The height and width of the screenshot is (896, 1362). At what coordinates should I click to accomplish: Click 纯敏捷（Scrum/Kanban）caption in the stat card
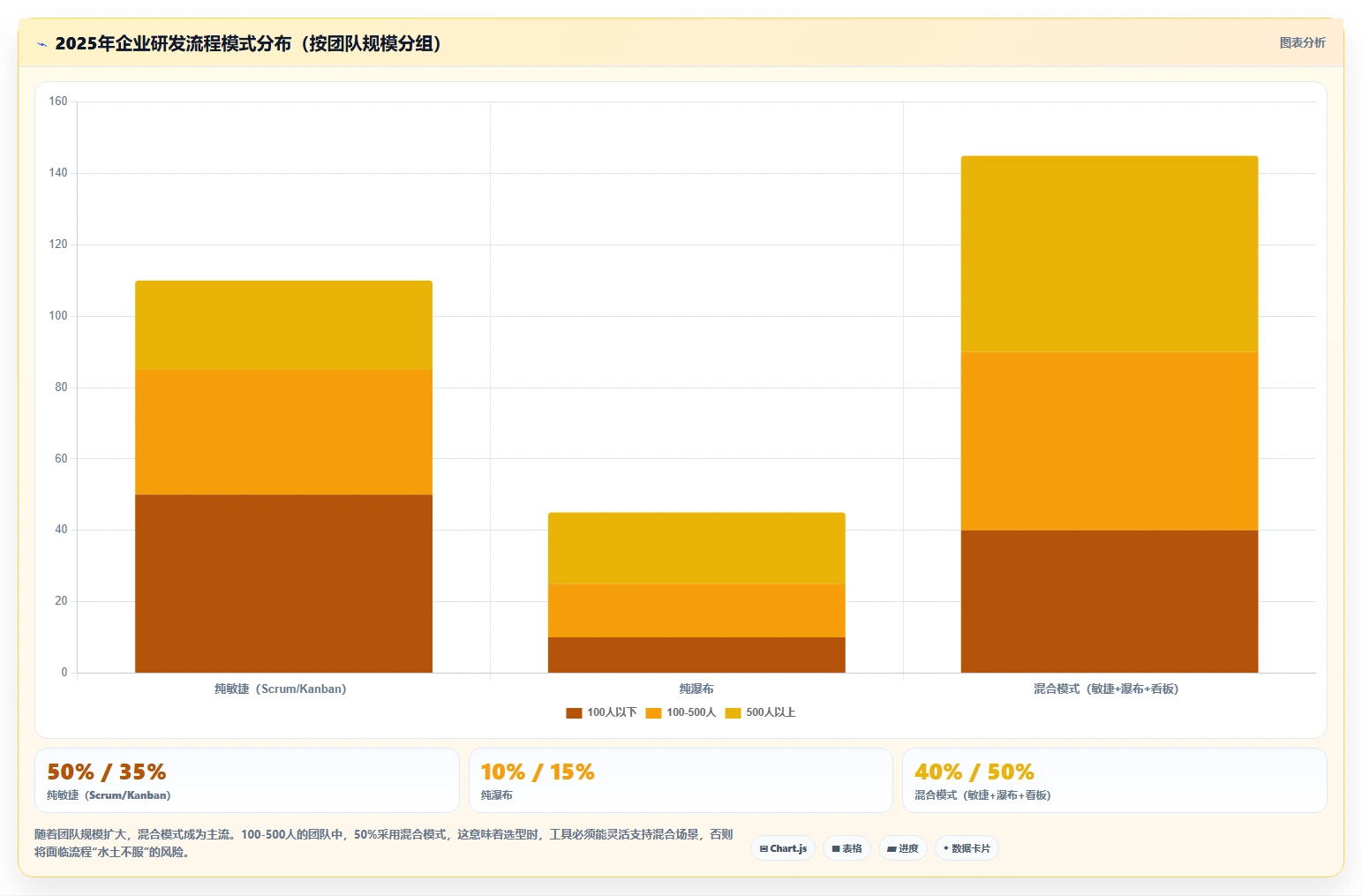pos(109,795)
